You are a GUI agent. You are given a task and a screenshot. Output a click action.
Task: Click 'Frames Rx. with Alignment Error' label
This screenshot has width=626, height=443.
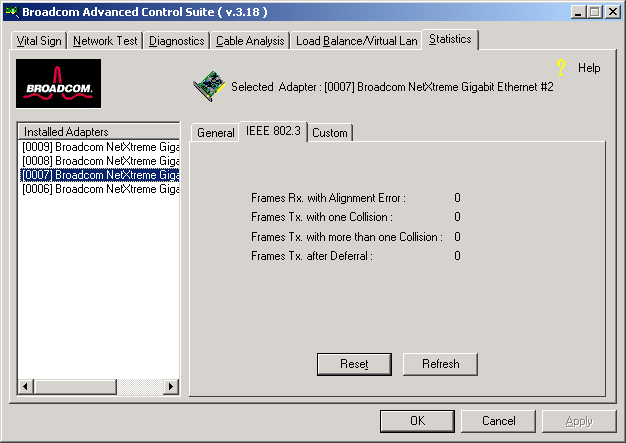(328, 198)
